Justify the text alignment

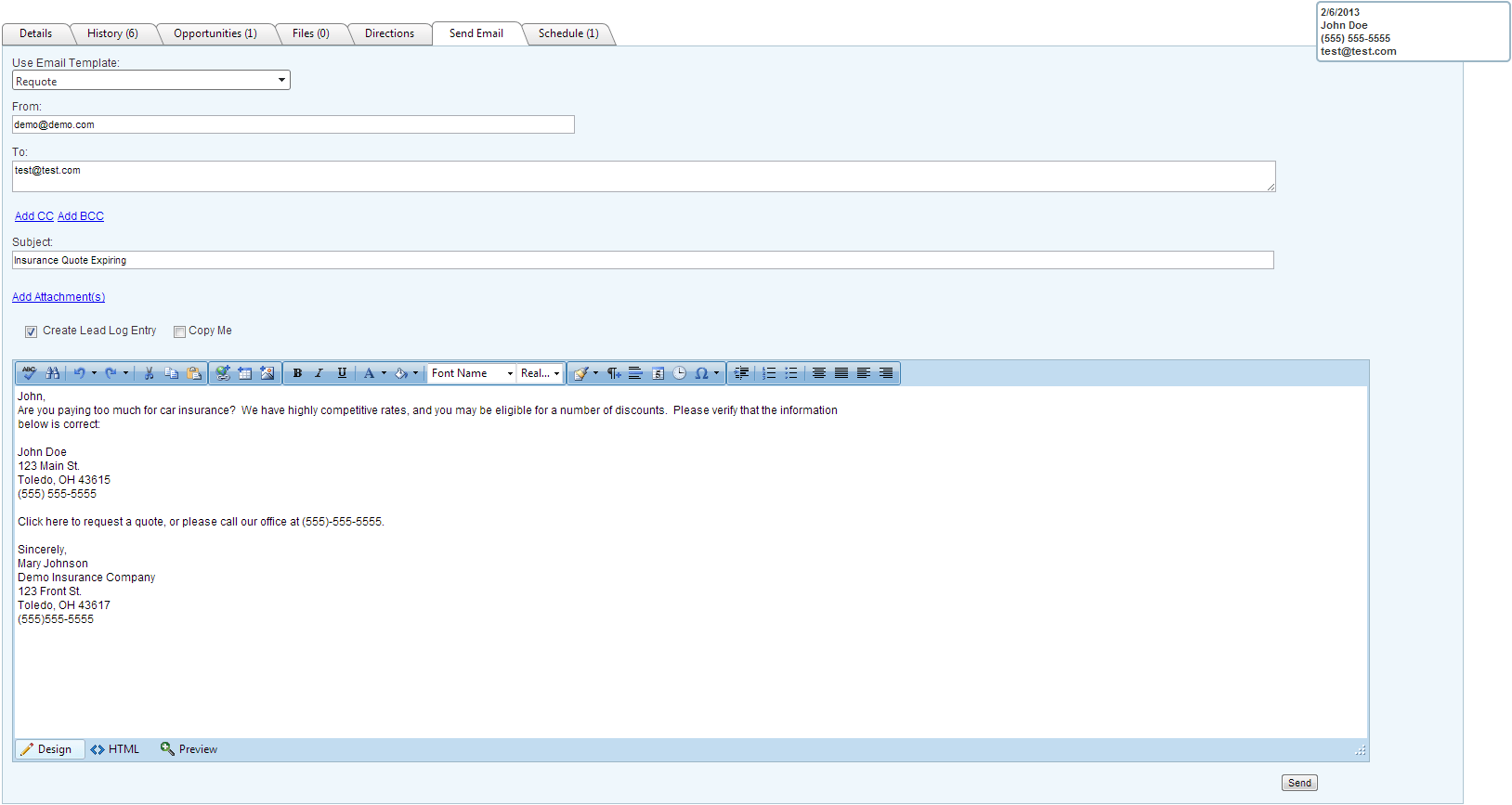click(x=841, y=373)
